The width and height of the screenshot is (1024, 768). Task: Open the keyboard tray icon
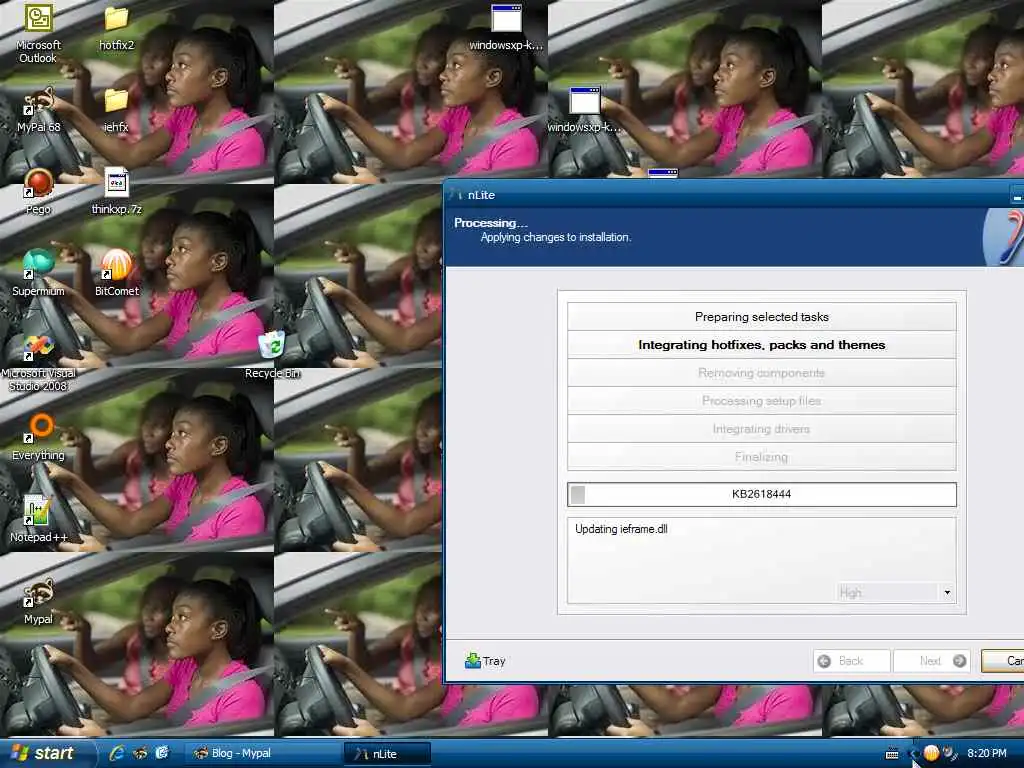coord(892,754)
